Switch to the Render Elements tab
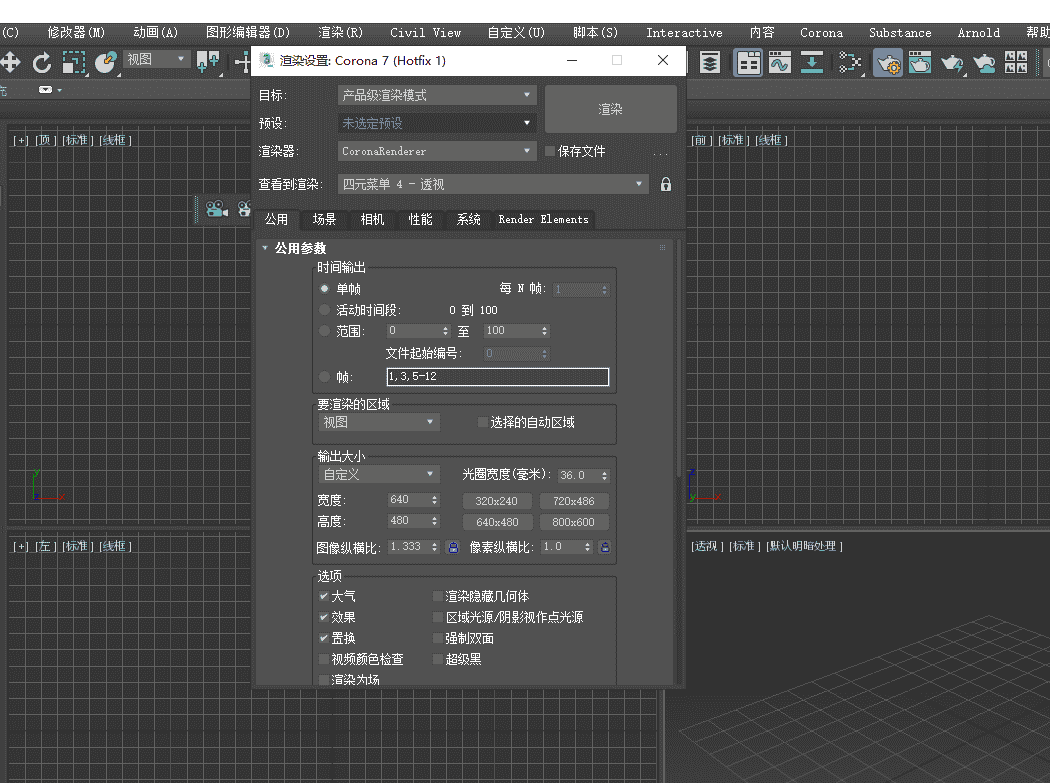1050x783 pixels. click(542, 220)
